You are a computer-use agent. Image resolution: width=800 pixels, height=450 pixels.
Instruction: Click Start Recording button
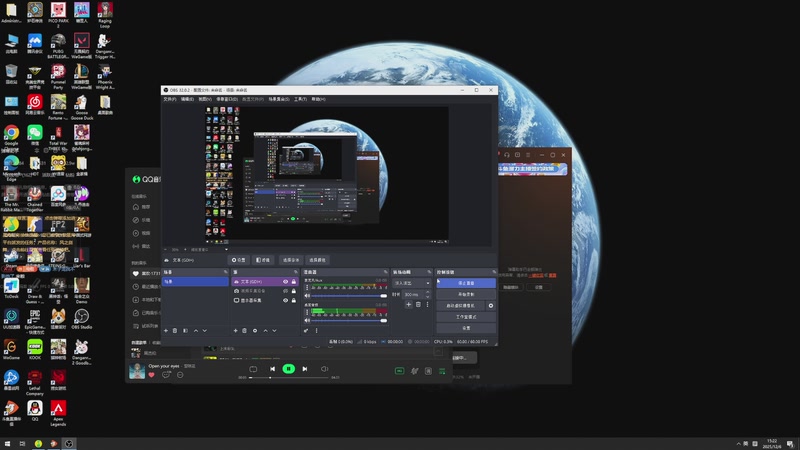pyautogui.click(x=466, y=294)
